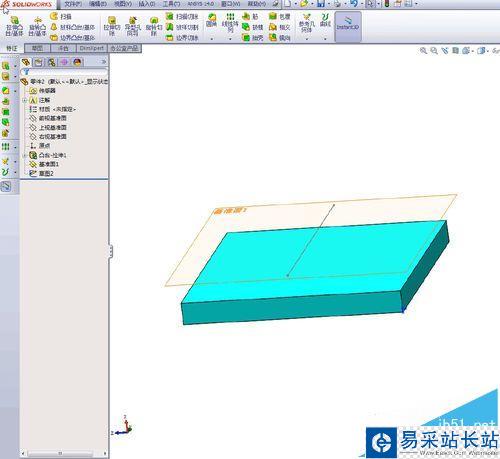Select Plane1 (基准面1) in feature tree
This screenshot has height=459, width=500.
(x=44, y=164)
